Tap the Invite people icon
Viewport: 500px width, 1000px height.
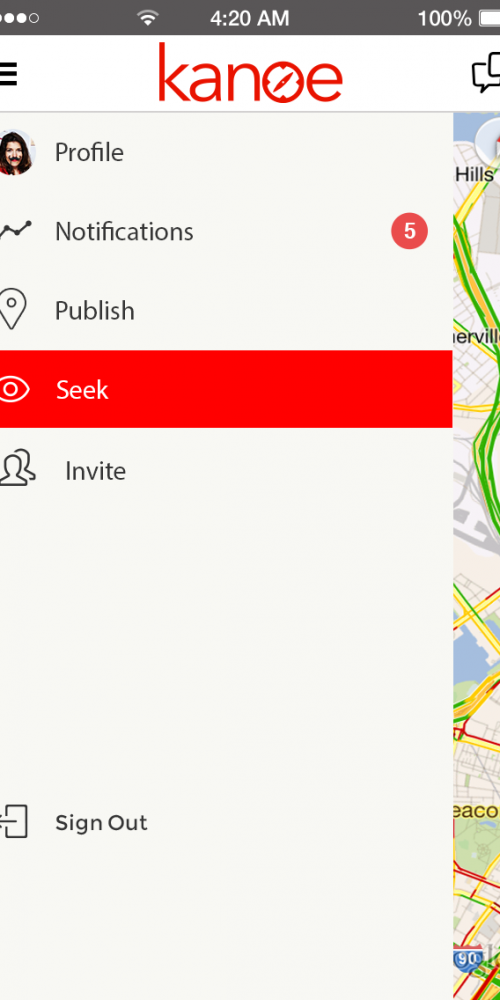click(17, 469)
